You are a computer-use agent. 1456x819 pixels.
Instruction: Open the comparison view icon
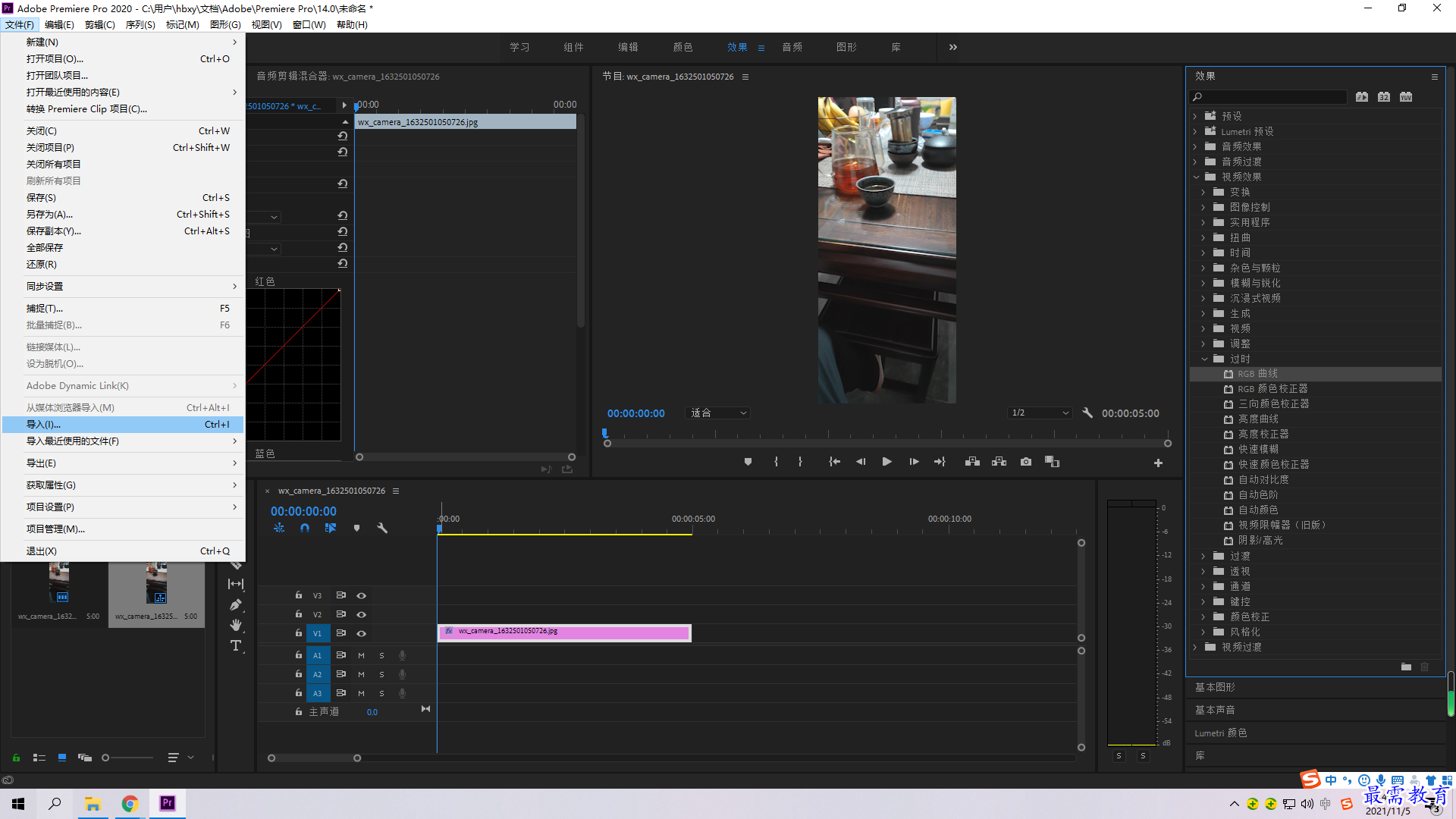click(x=1052, y=462)
